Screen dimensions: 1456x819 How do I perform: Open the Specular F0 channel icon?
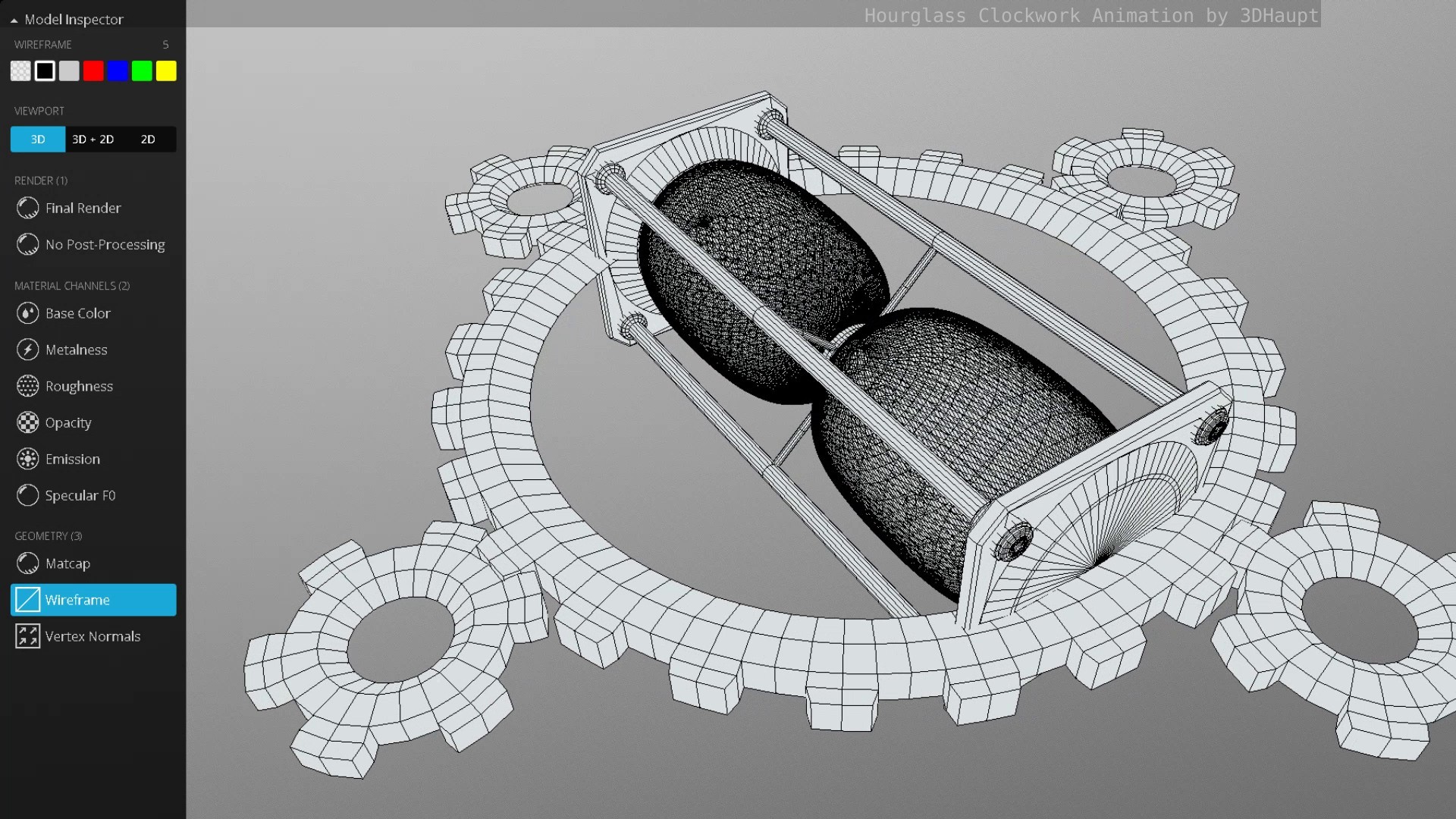click(x=27, y=495)
